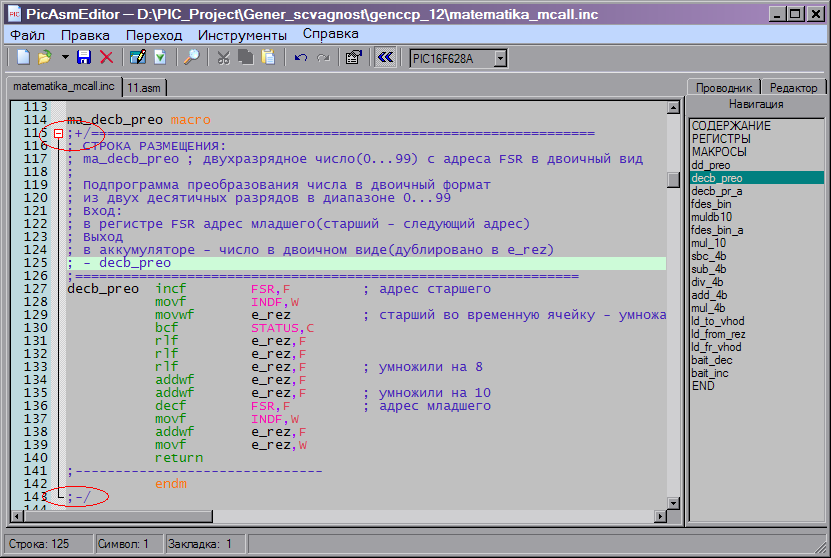Select bait_inc in navigation list
The height and width of the screenshot is (558, 831).
click(756, 373)
